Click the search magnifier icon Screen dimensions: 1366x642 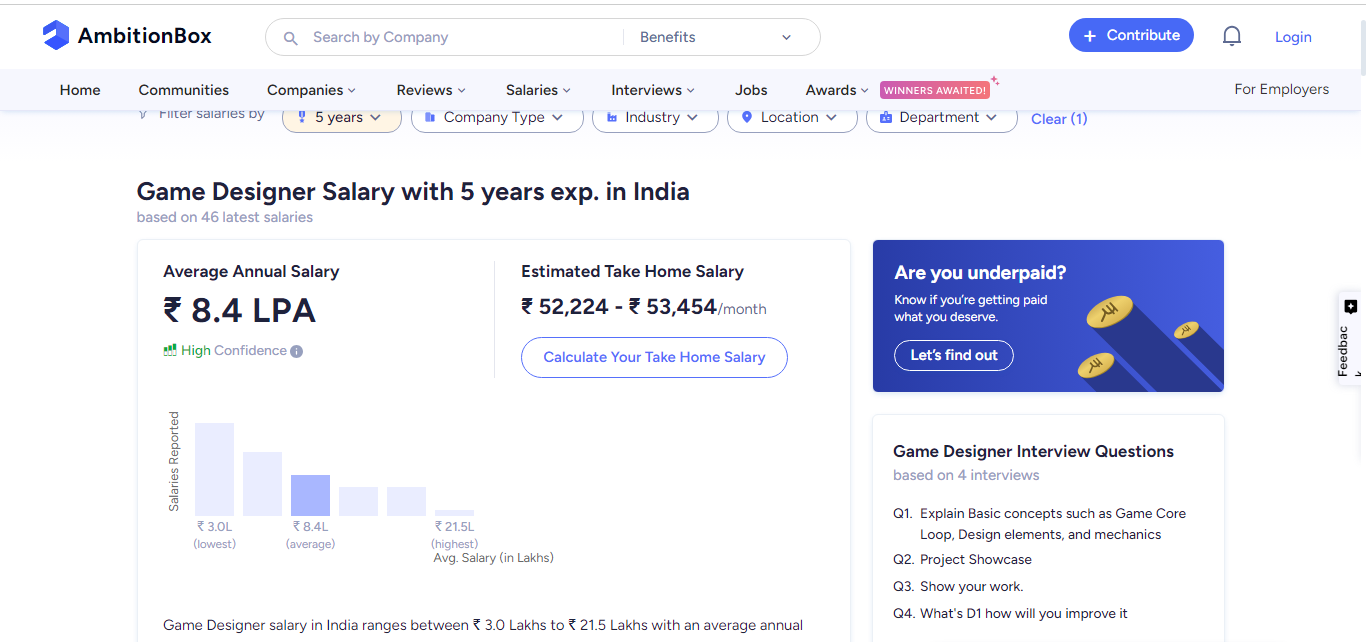tap(291, 38)
